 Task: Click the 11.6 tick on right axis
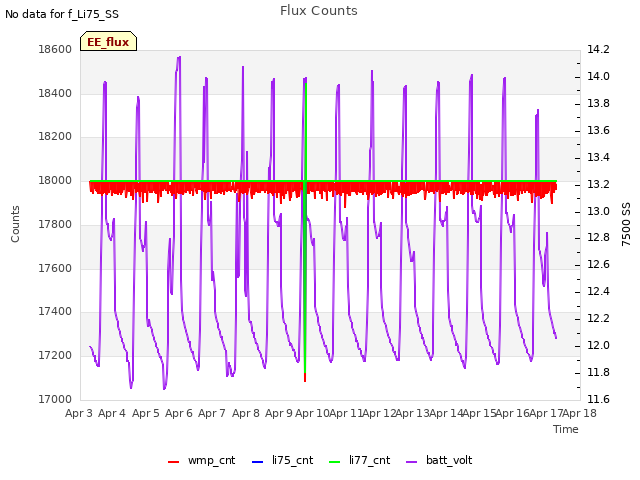(x=598, y=399)
